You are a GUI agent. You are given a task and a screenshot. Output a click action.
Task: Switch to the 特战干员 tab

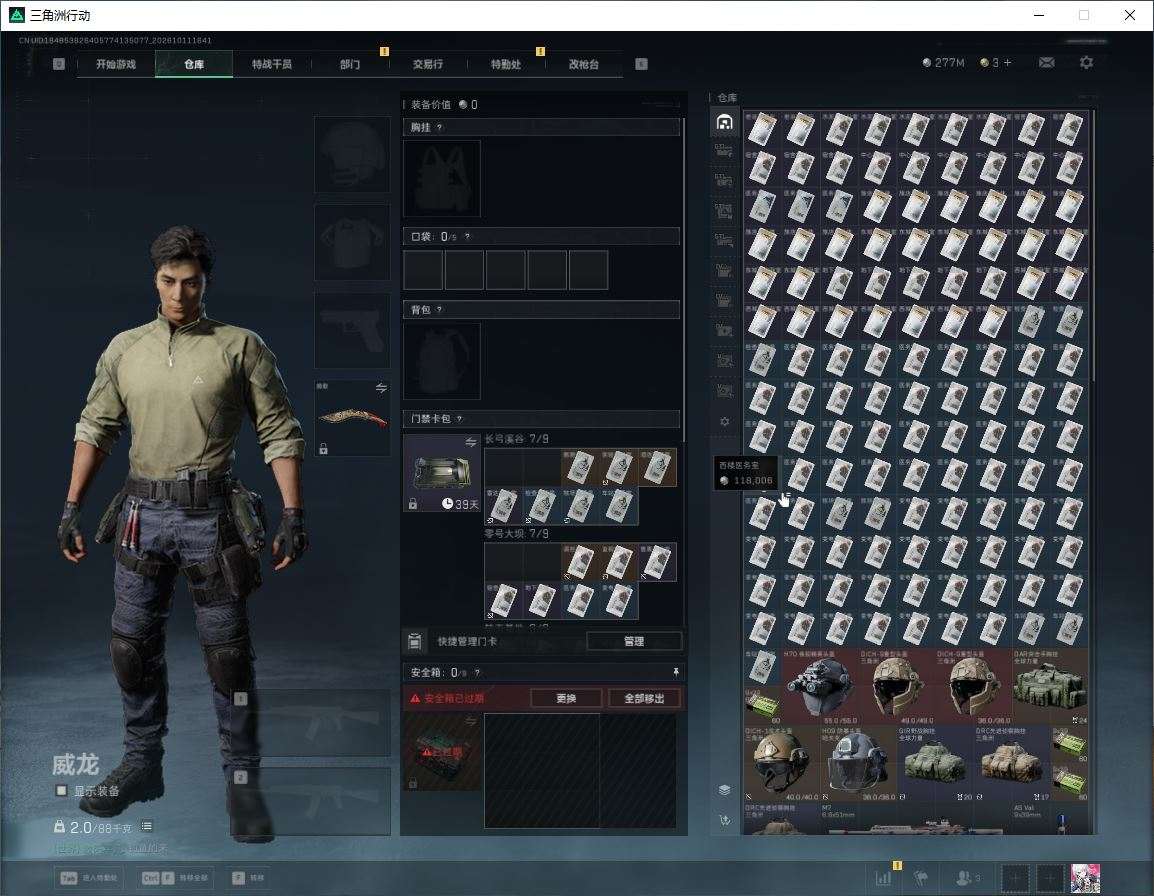coord(272,64)
